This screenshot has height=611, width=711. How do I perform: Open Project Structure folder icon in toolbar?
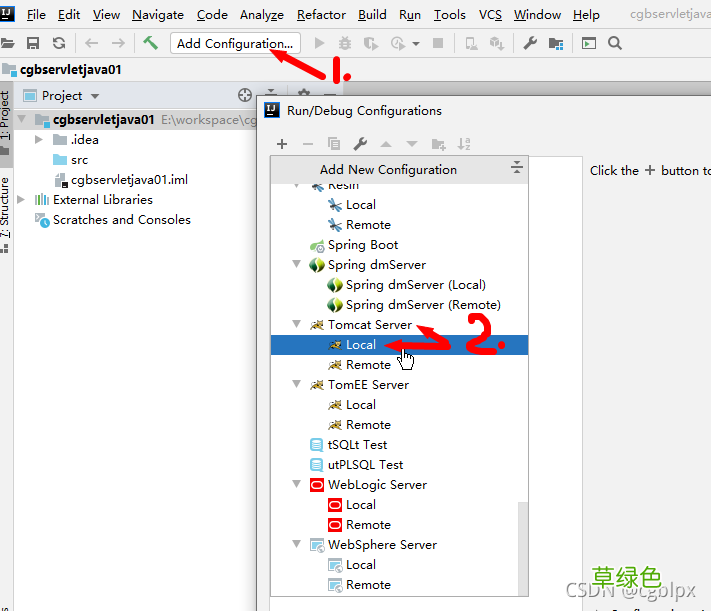[x=555, y=44]
